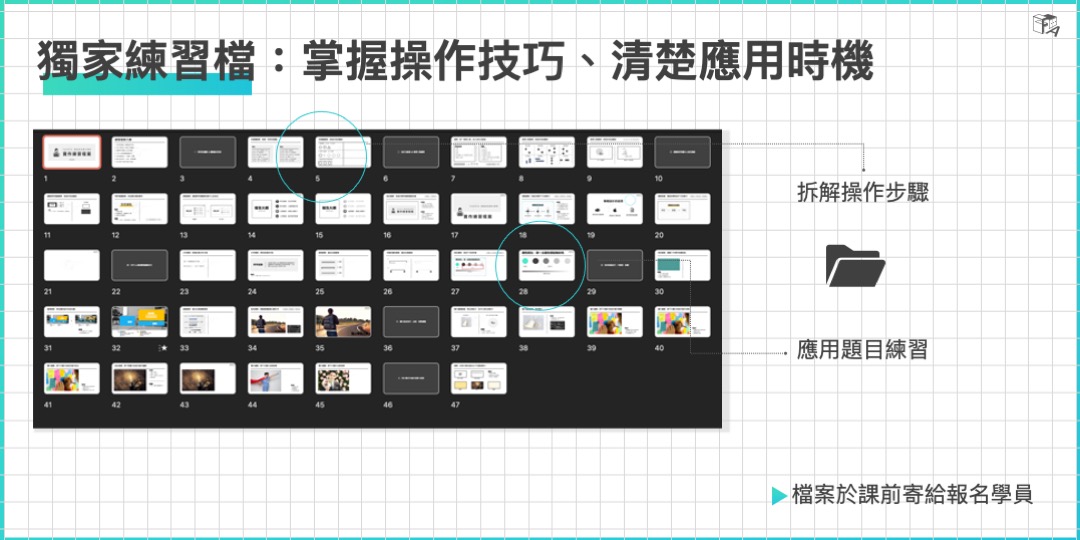This screenshot has width=1080, height=540.
Task: Select slide 43 thumbnail with warm photo
Action: click(x=207, y=378)
